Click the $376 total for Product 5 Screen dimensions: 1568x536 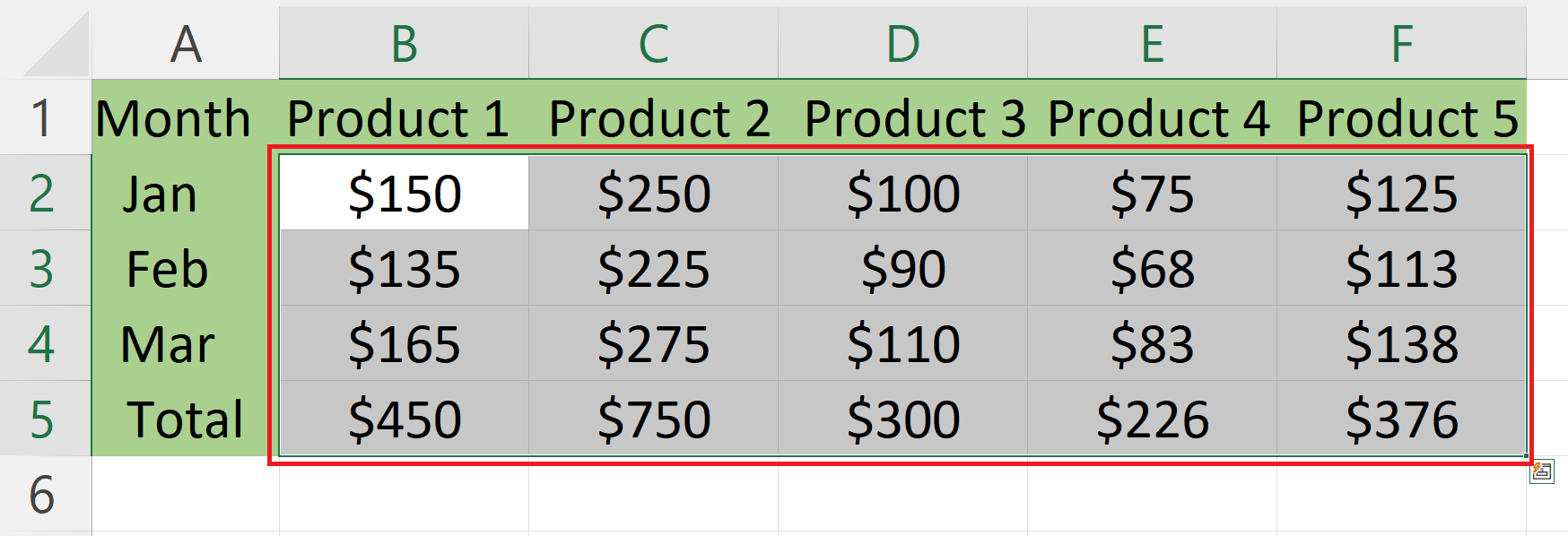point(1401,419)
